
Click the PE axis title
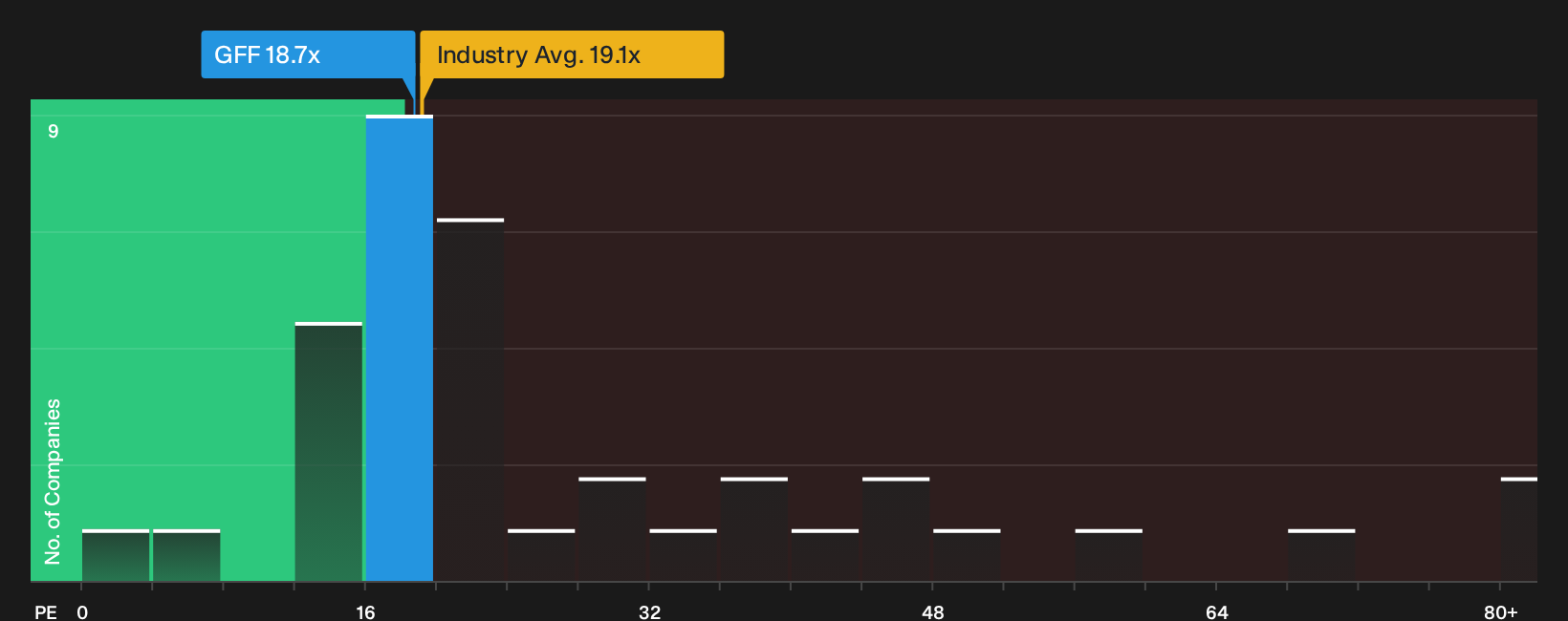[46, 611]
